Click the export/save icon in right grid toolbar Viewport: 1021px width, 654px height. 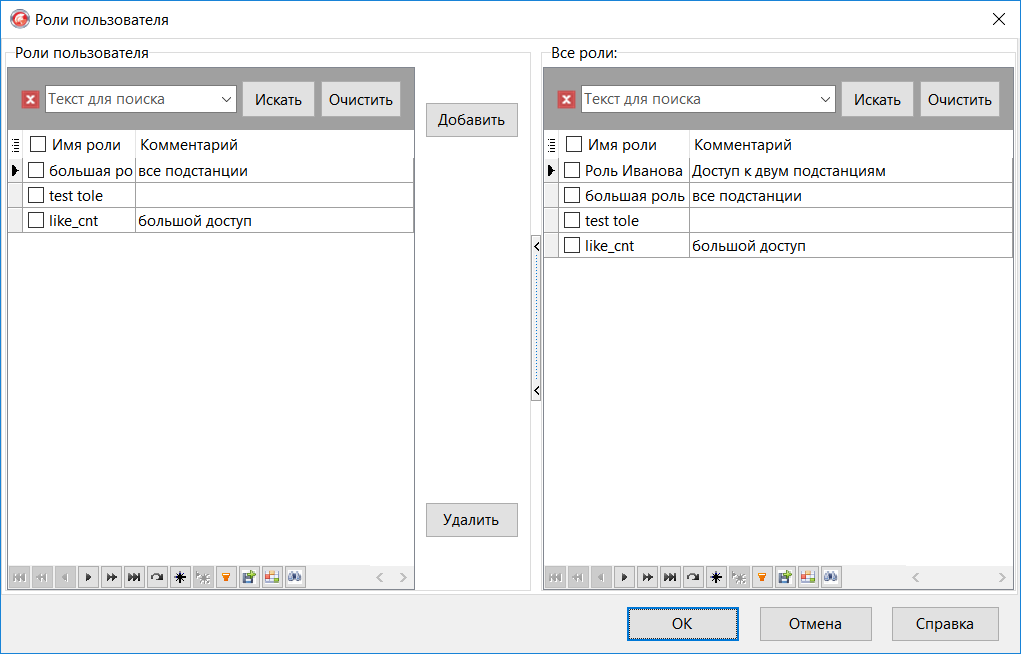click(785, 577)
